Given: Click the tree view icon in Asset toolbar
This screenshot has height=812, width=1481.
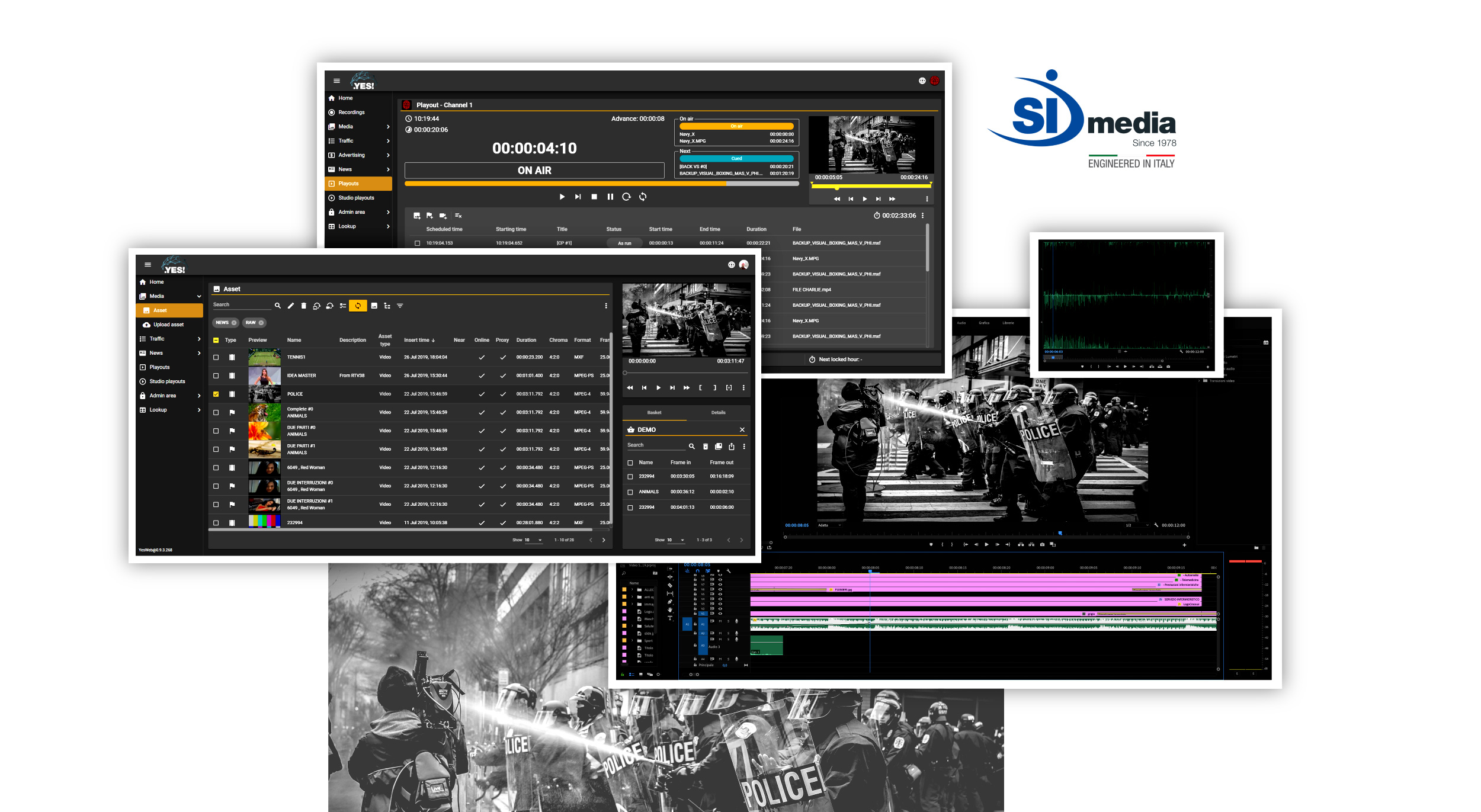Looking at the screenshot, I should pyautogui.click(x=387, y=306).
